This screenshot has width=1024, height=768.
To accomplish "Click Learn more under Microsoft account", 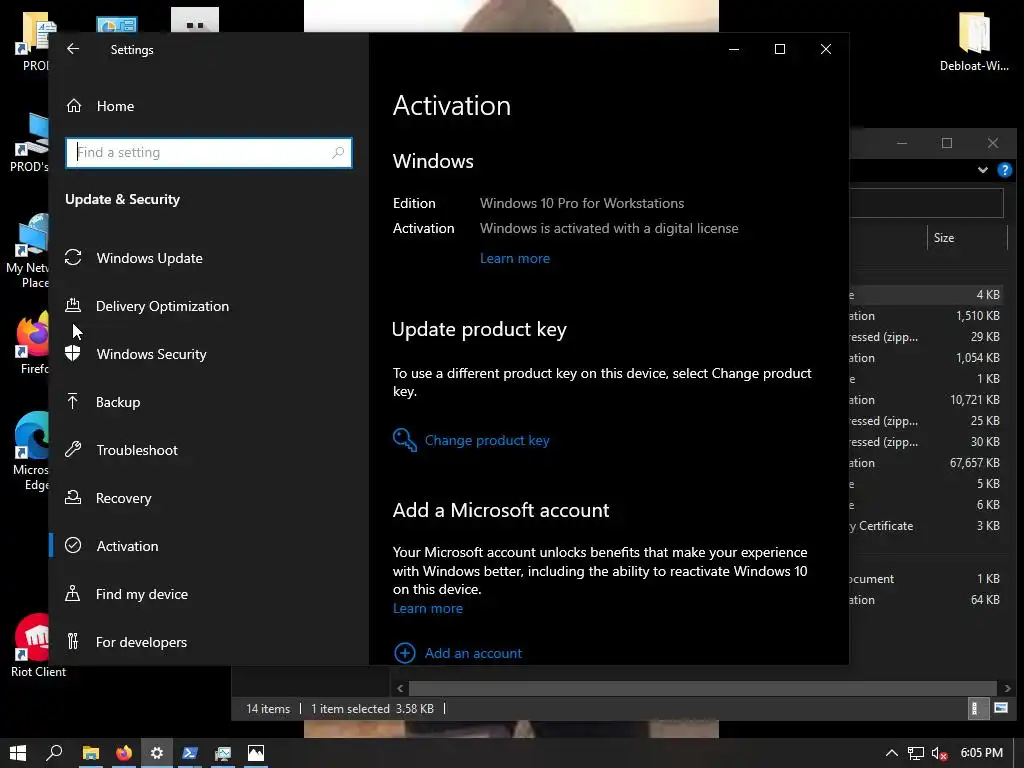I will (428, 609).
